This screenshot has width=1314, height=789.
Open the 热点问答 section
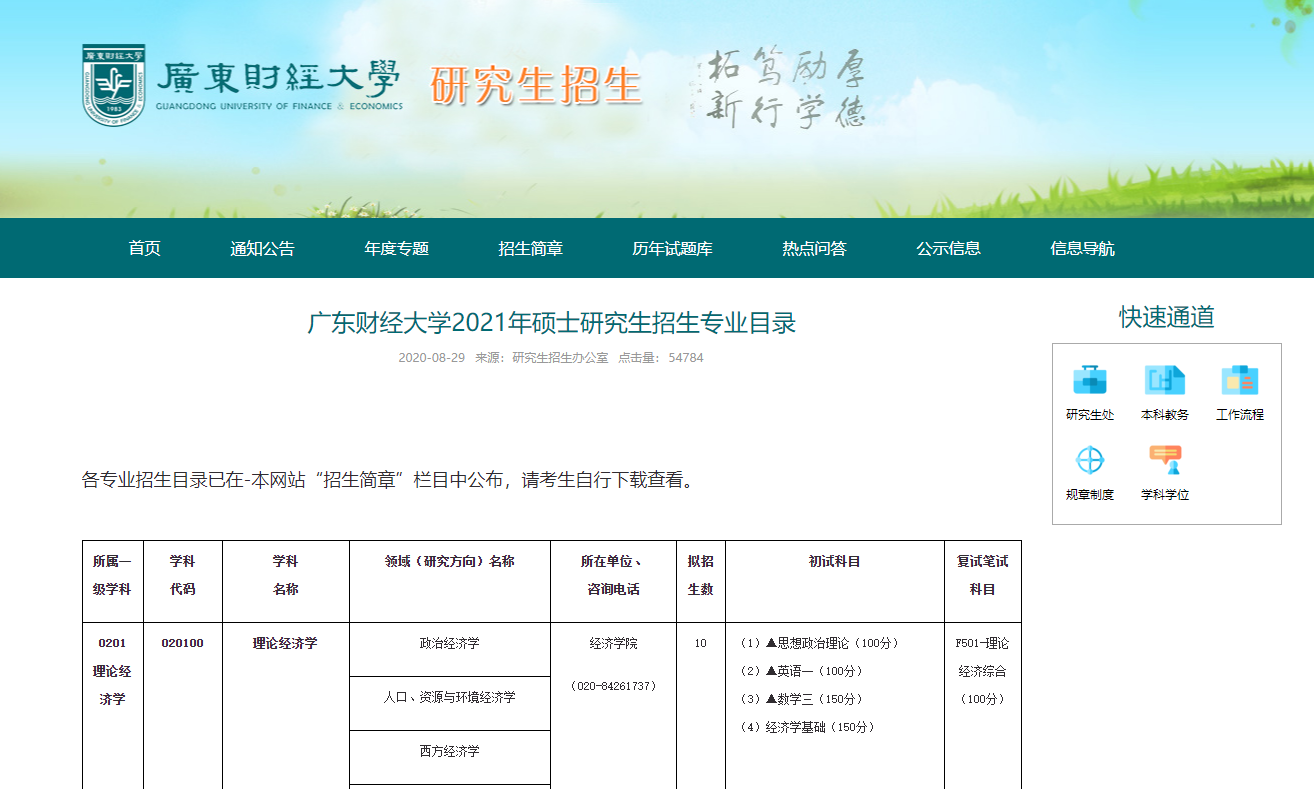(814, 249)
